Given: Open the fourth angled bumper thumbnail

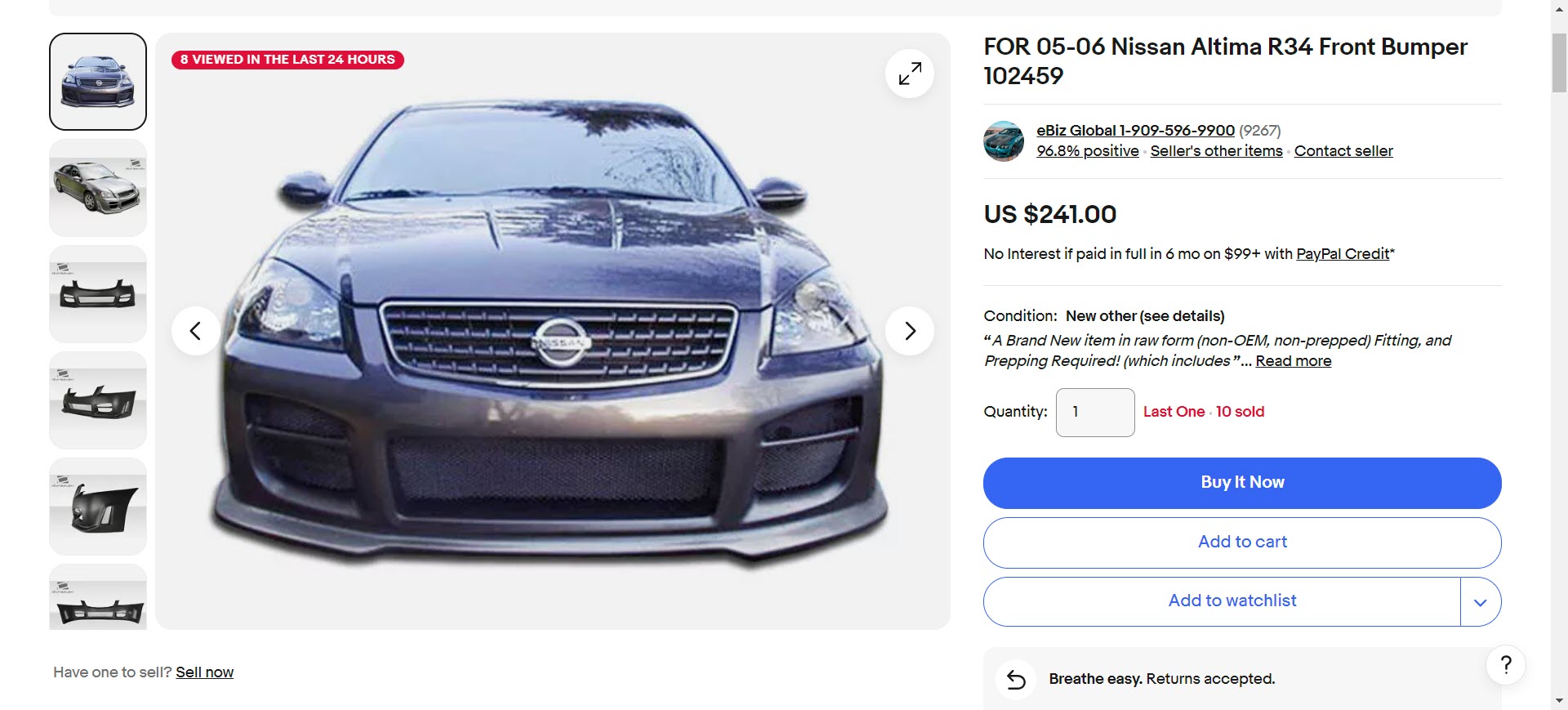Looking at the screenshot, I should (x=98, y=400).
